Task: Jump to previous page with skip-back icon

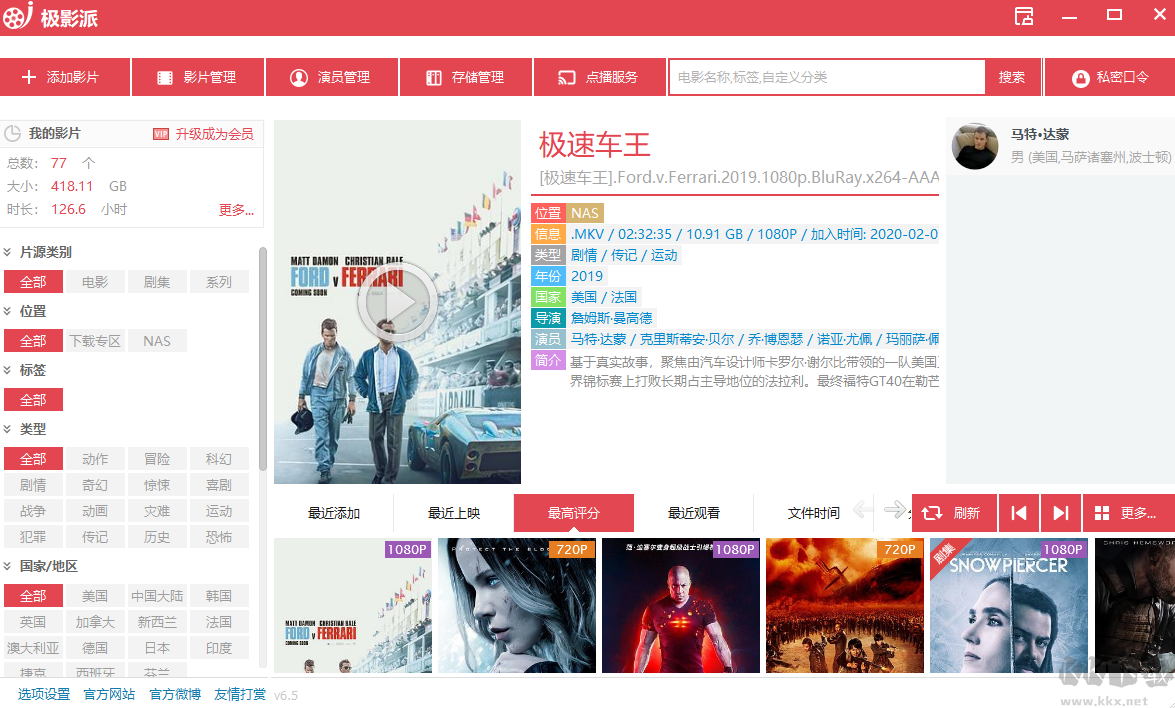Action: (x=1018, y=513)
